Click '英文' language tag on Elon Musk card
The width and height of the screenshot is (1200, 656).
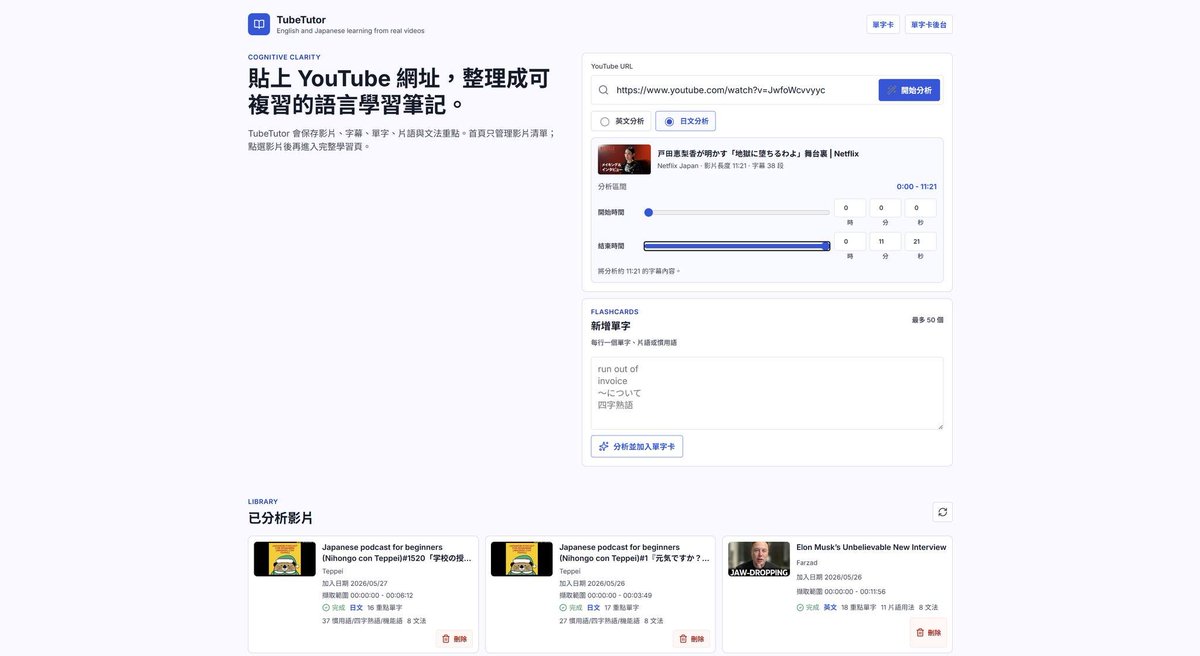point(830,607)
